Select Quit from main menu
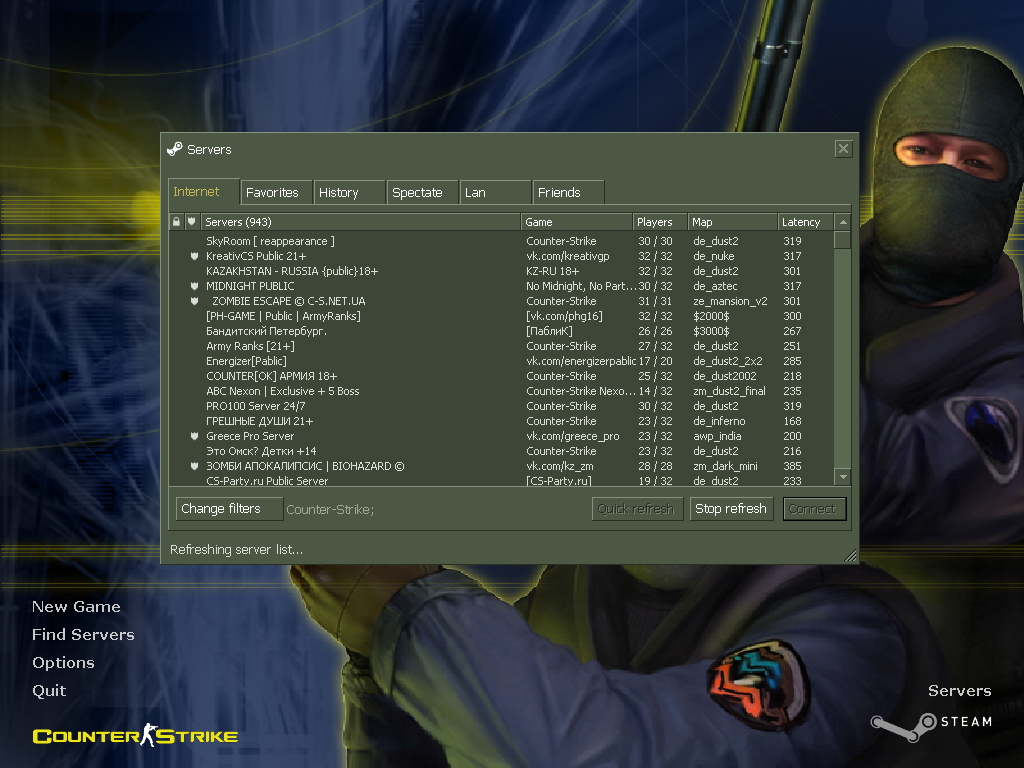 49,691
